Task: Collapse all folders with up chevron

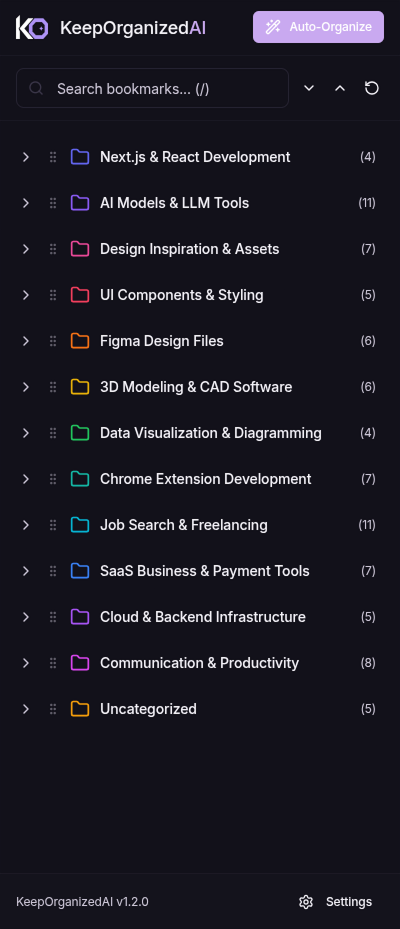Action: [x=340, y=88]
